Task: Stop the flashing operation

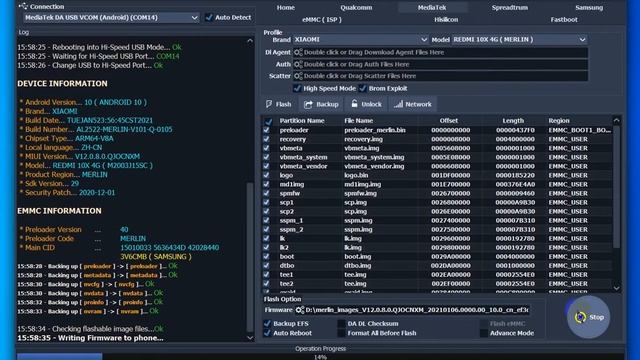Action: click(x=589, y=317)
